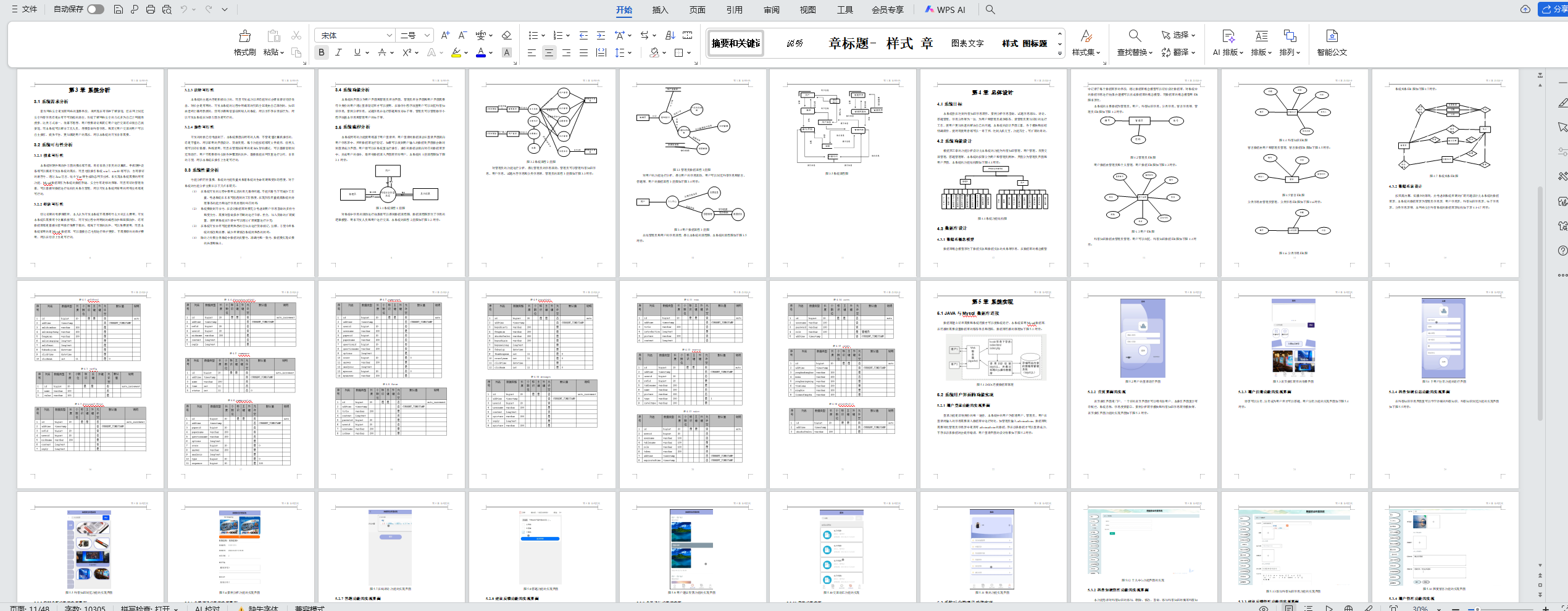Open page thumbnail titled 第3章 系统分析

90,173
